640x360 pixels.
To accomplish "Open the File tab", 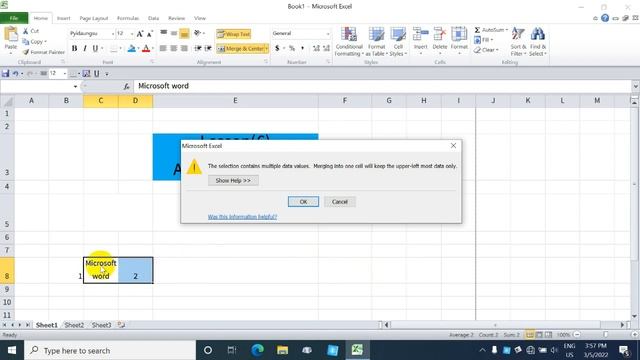I will coord(14,18).
